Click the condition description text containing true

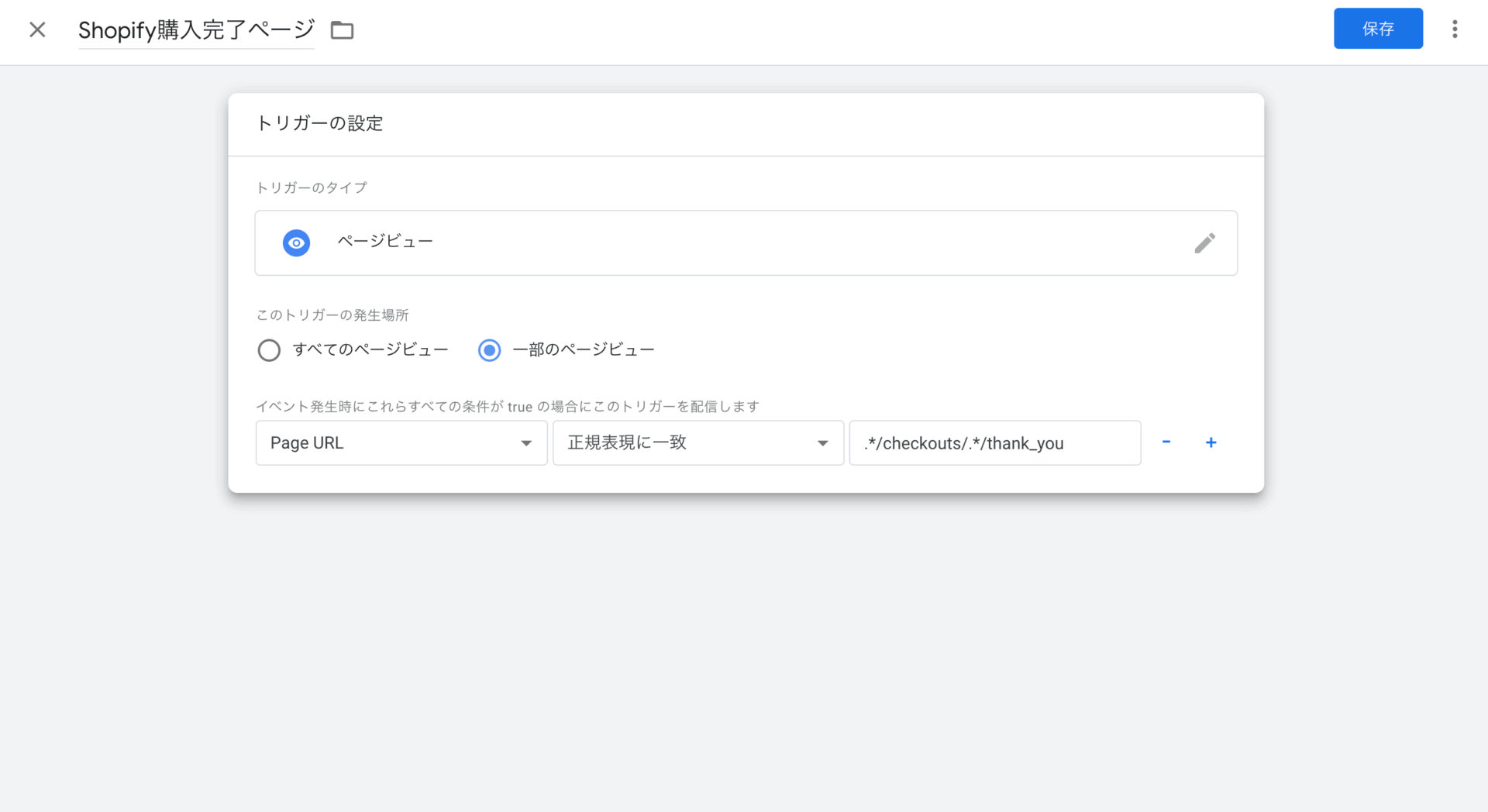[508, 406]
